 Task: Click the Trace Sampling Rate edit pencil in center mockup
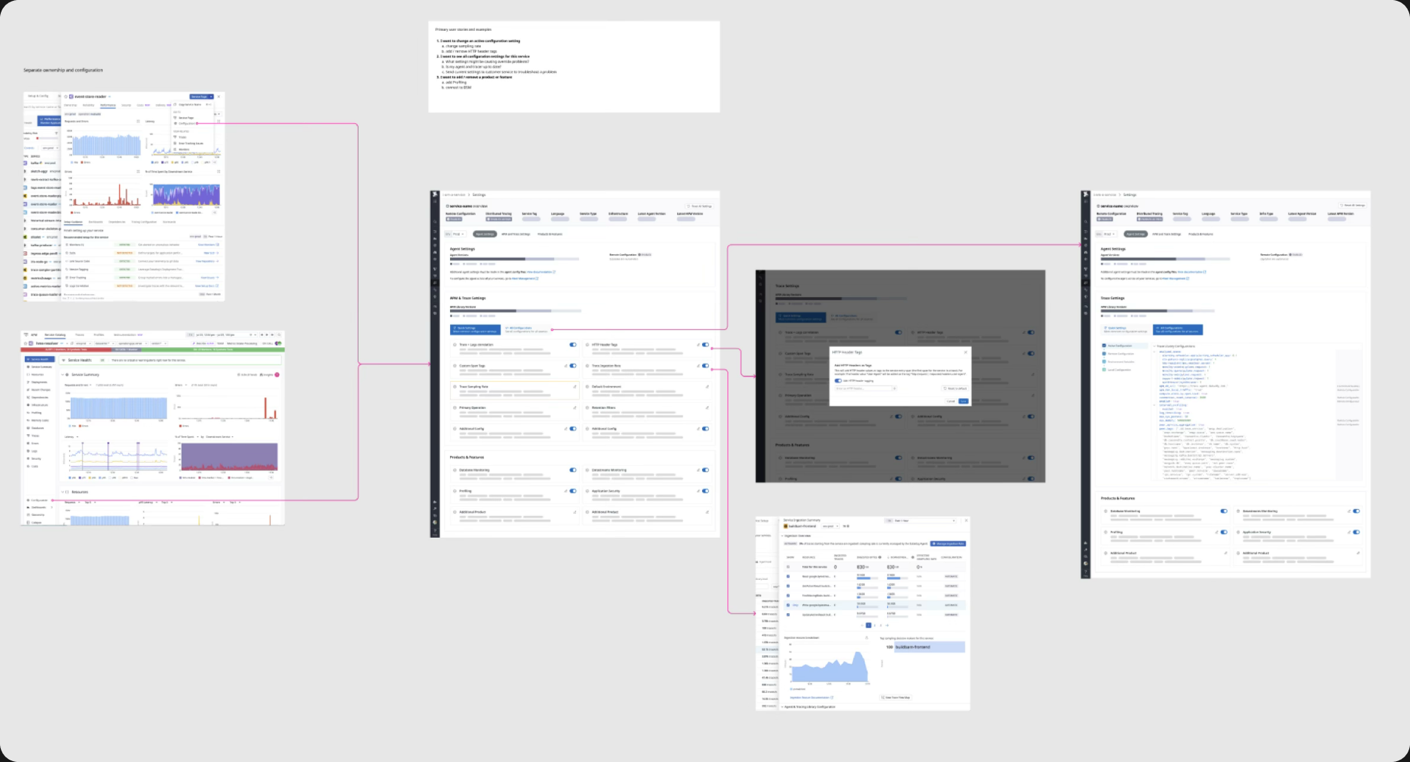click(575, 386)
